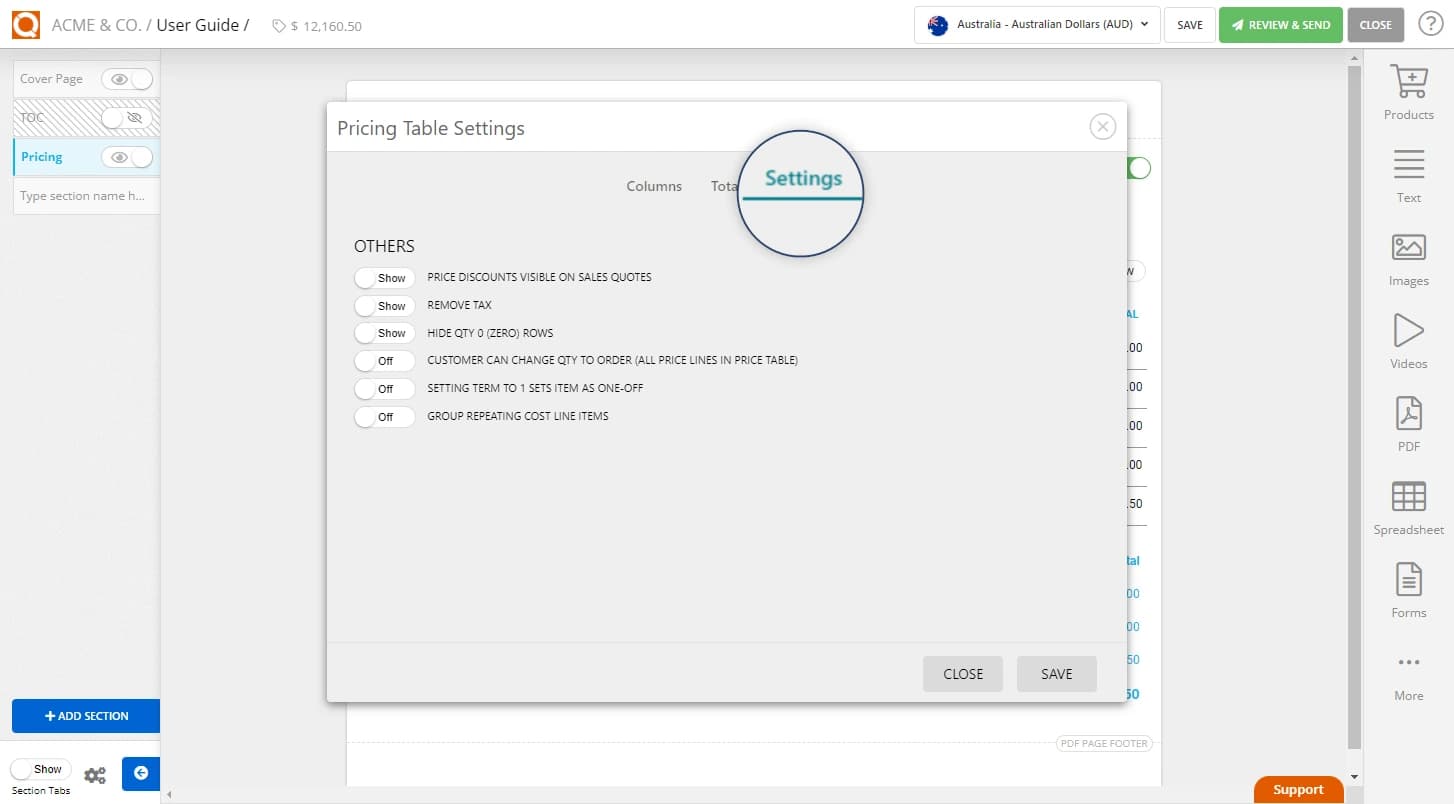Open the settings gear near Section Tabs

(x=95, y=773)
